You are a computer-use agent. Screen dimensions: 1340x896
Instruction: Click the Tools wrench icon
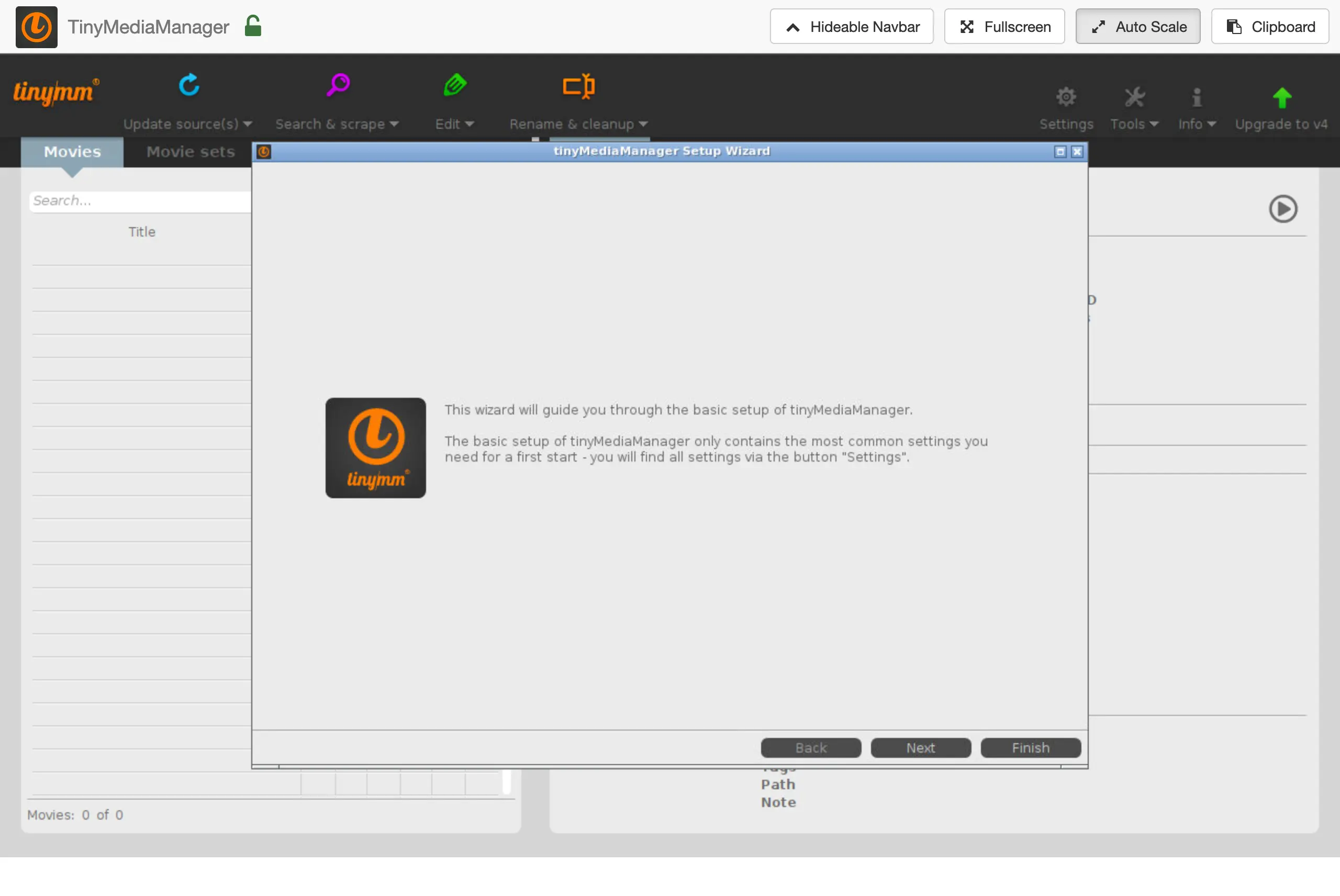point(1134,97)
